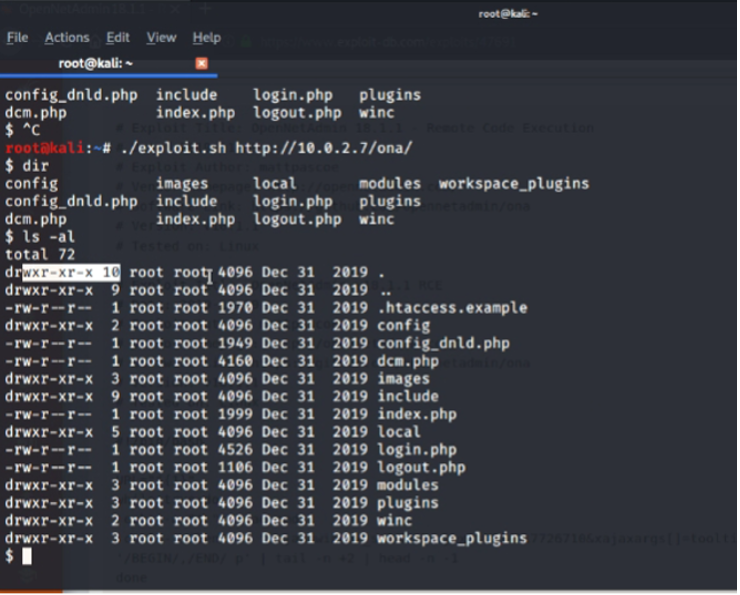The image size is (740, 595).
Task: Click the .htaccess.example file name
Action: pos(452,308)
